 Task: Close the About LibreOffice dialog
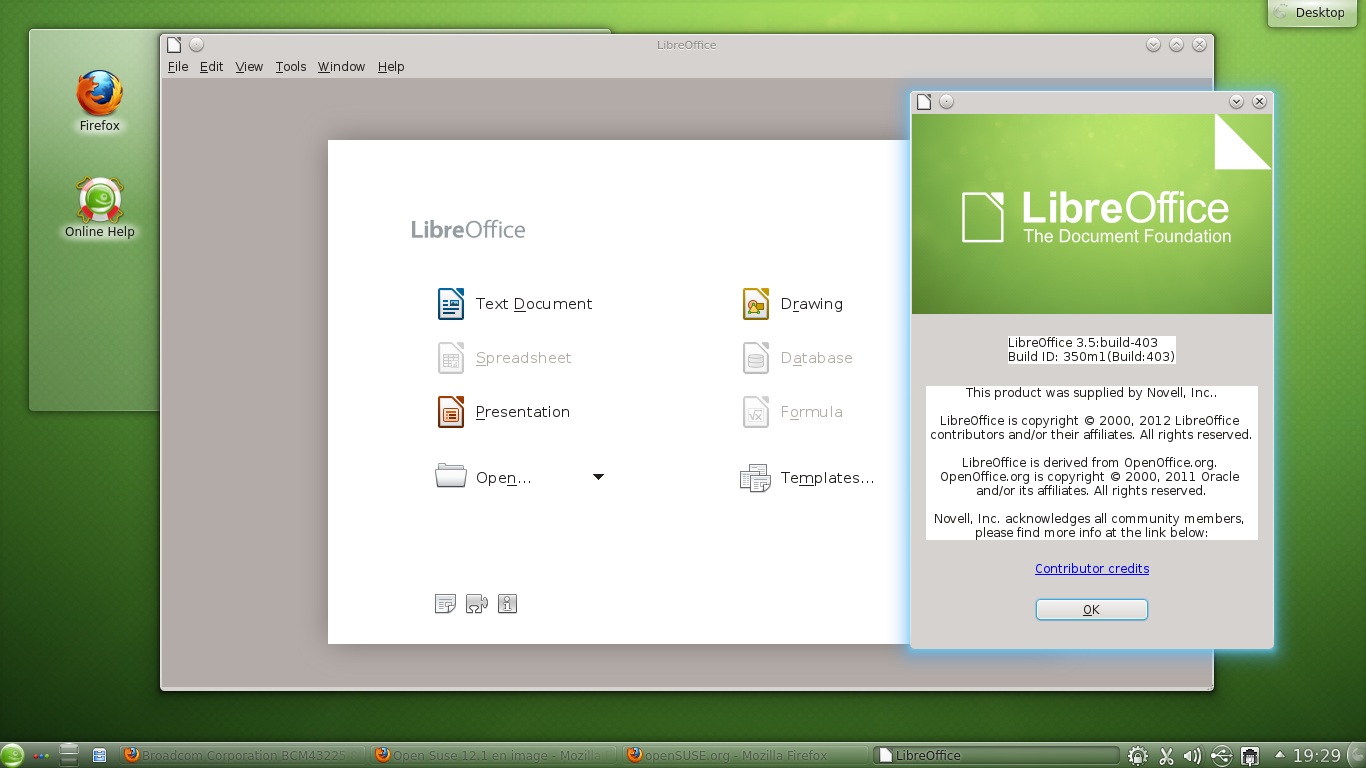tap(1259, 101)
